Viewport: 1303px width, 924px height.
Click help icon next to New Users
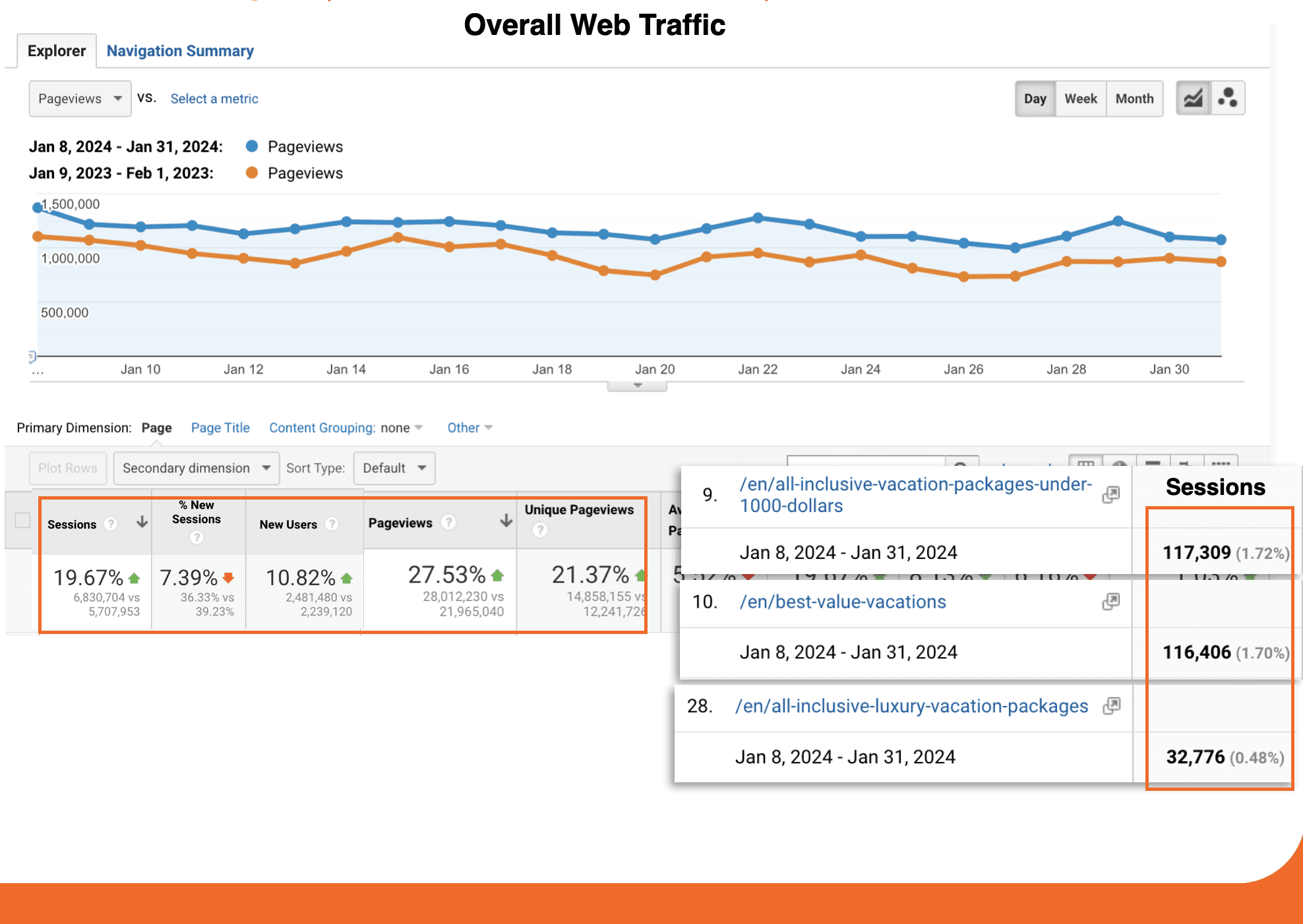[332, 524]
